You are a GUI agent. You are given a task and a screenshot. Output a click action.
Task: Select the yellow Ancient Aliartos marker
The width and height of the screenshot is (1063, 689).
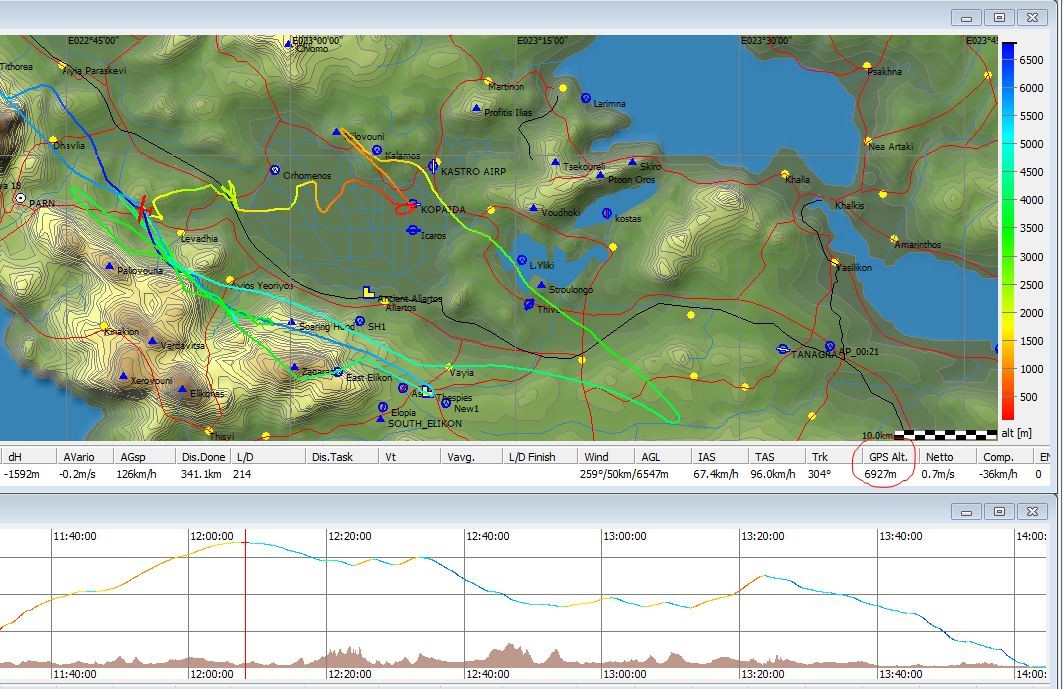[x=368, y=292]
